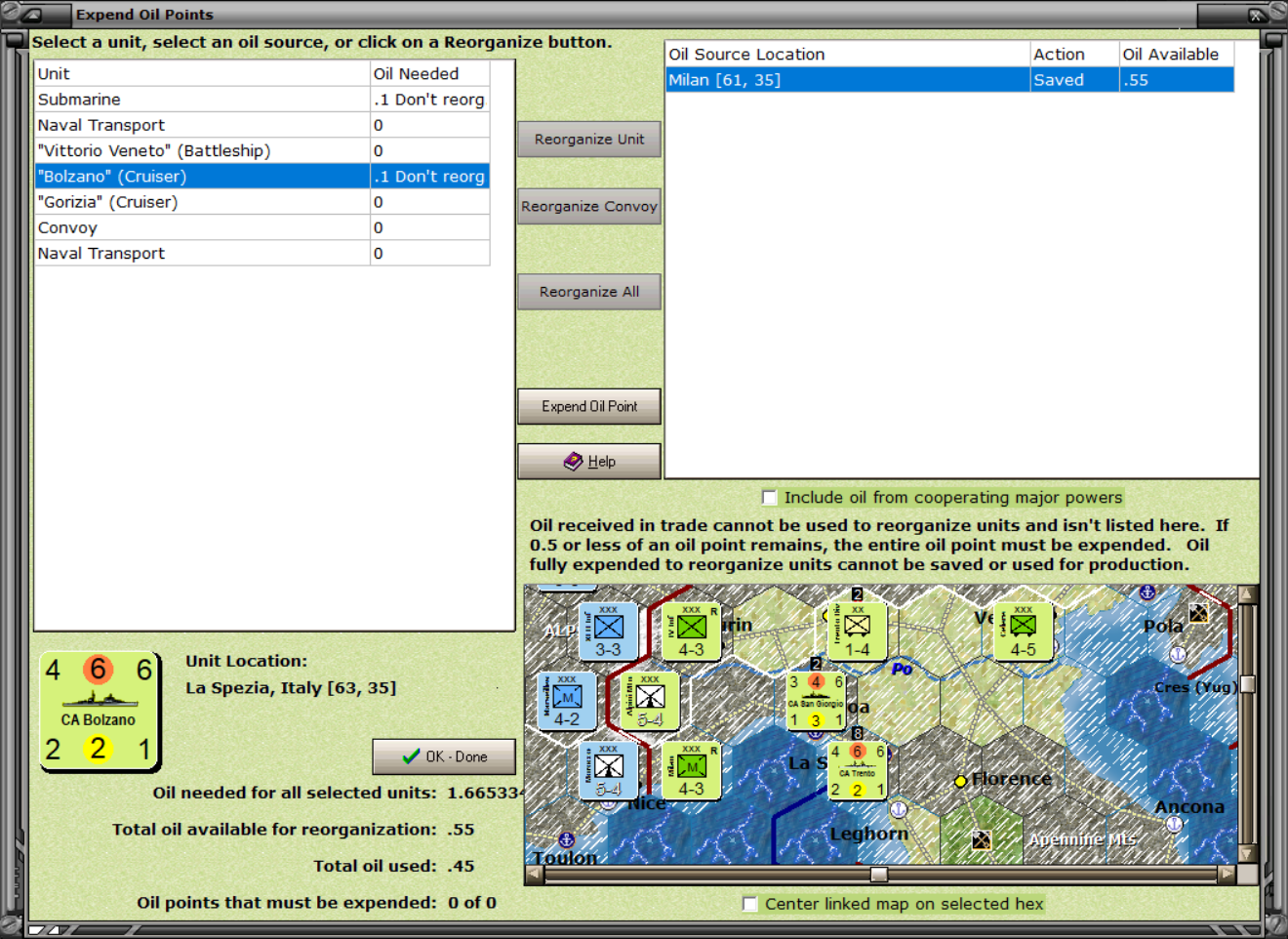Select the blue 4-2 militia counter

click(x=567, y=701)
